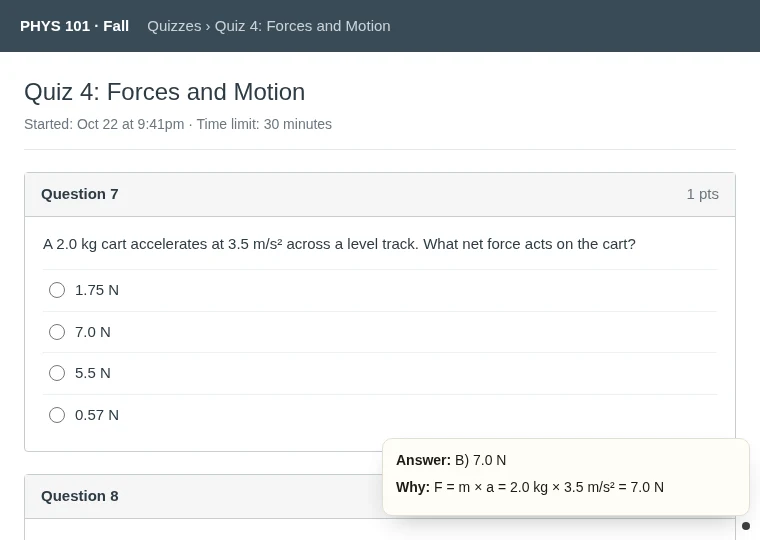The width and height of the screenshot is (760, 540).
Task: Click the Started and Time limit line
Action: click(x=178, y=124)
